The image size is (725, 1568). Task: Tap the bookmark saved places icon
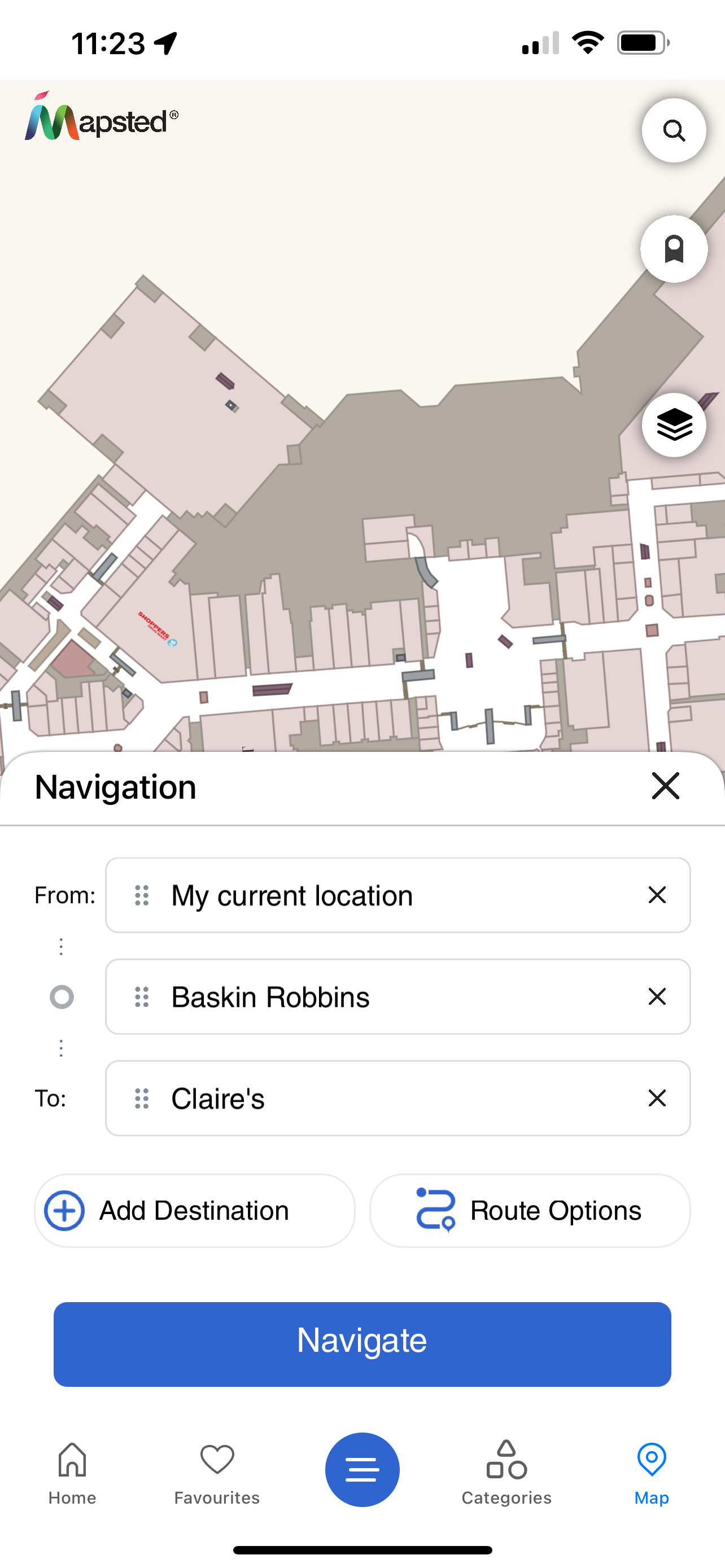point(673,249)
